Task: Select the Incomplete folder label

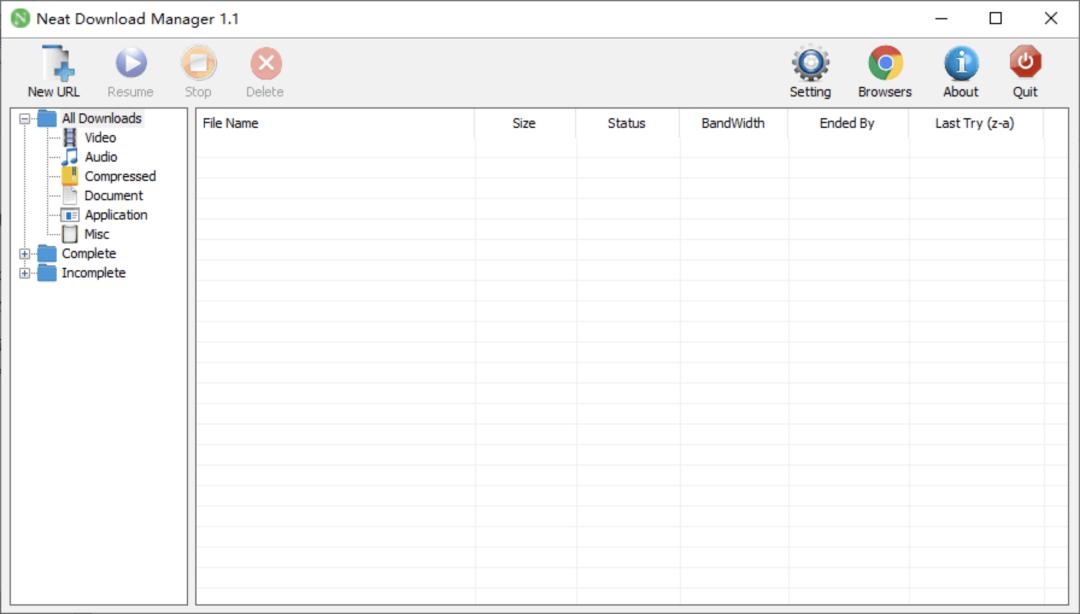Action: pyautogui.click(x=94, y=273)
